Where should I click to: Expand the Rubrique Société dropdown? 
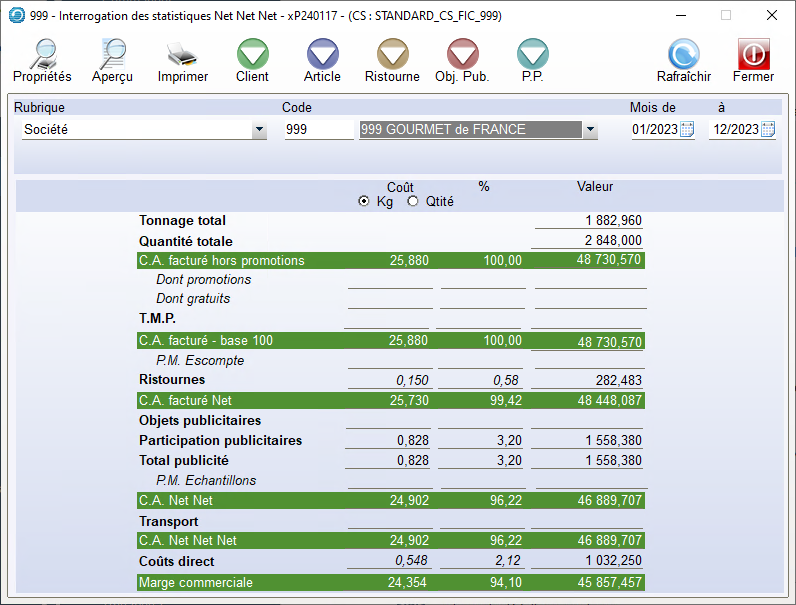click(259, 129)
